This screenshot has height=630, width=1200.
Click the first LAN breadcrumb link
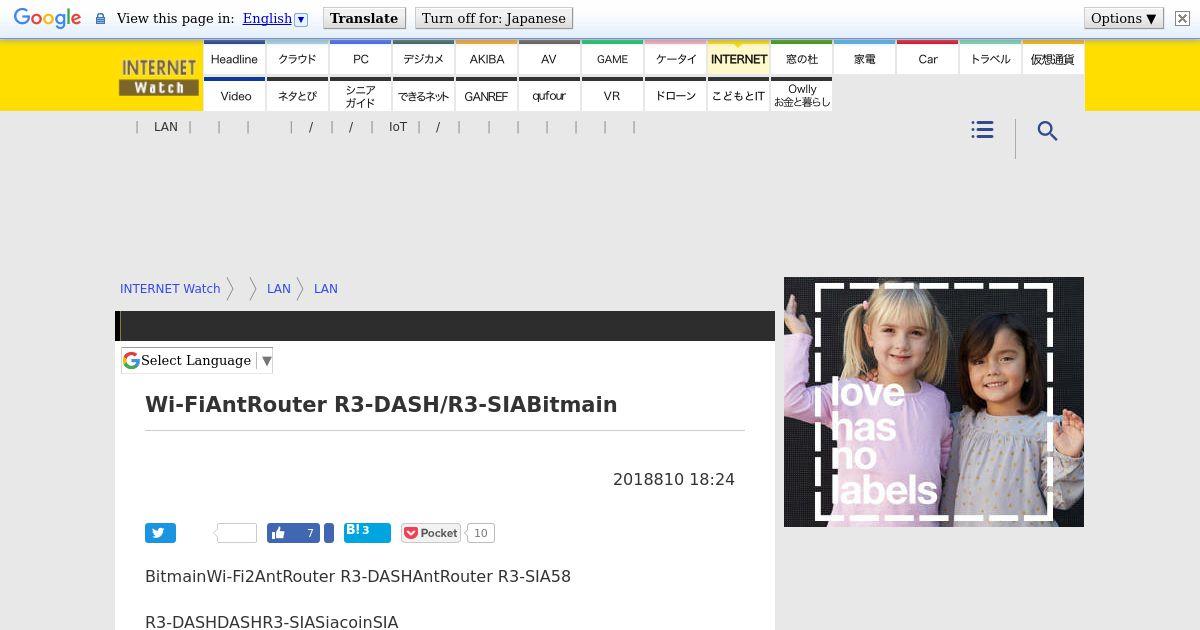(x=278, y=288)
